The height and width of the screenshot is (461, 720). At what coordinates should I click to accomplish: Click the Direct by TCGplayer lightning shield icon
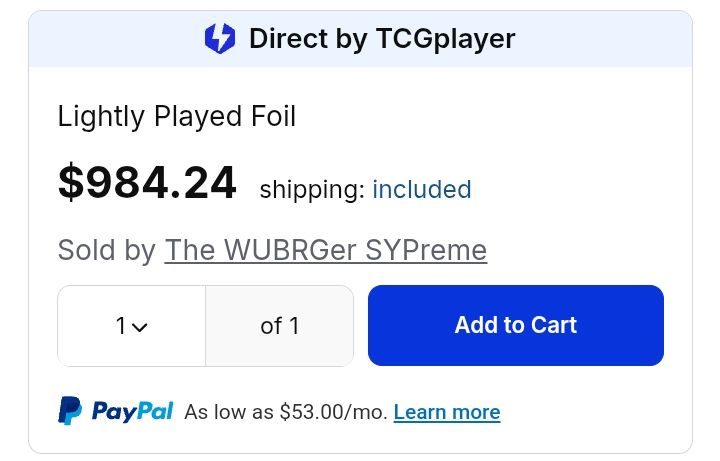click(219, 39)
